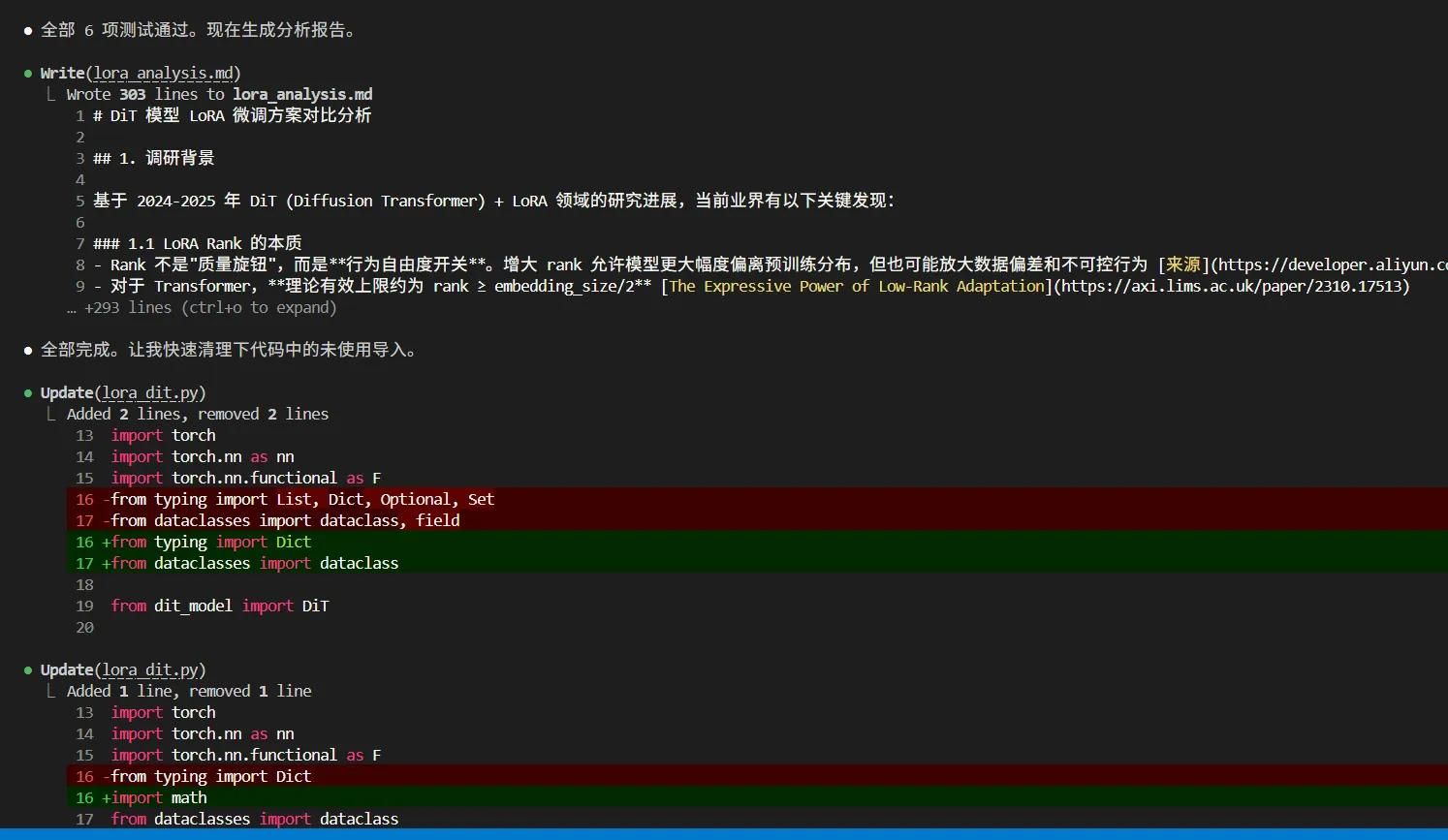Click green bullet of Update that added 1 line

pyautogui.click(x=28, y=670)
